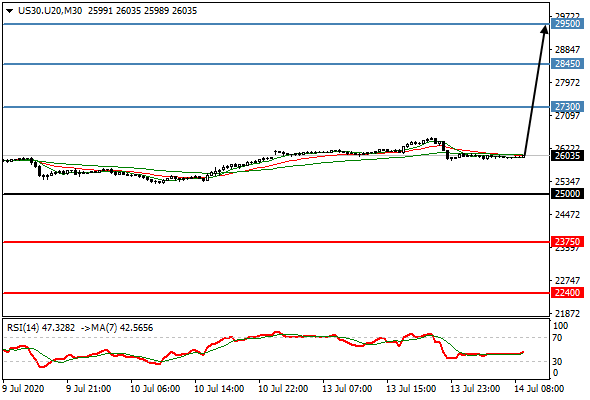Select the blue horizontal line at 29500
Viewport: 590px width, 400px height.
[276, 24]
